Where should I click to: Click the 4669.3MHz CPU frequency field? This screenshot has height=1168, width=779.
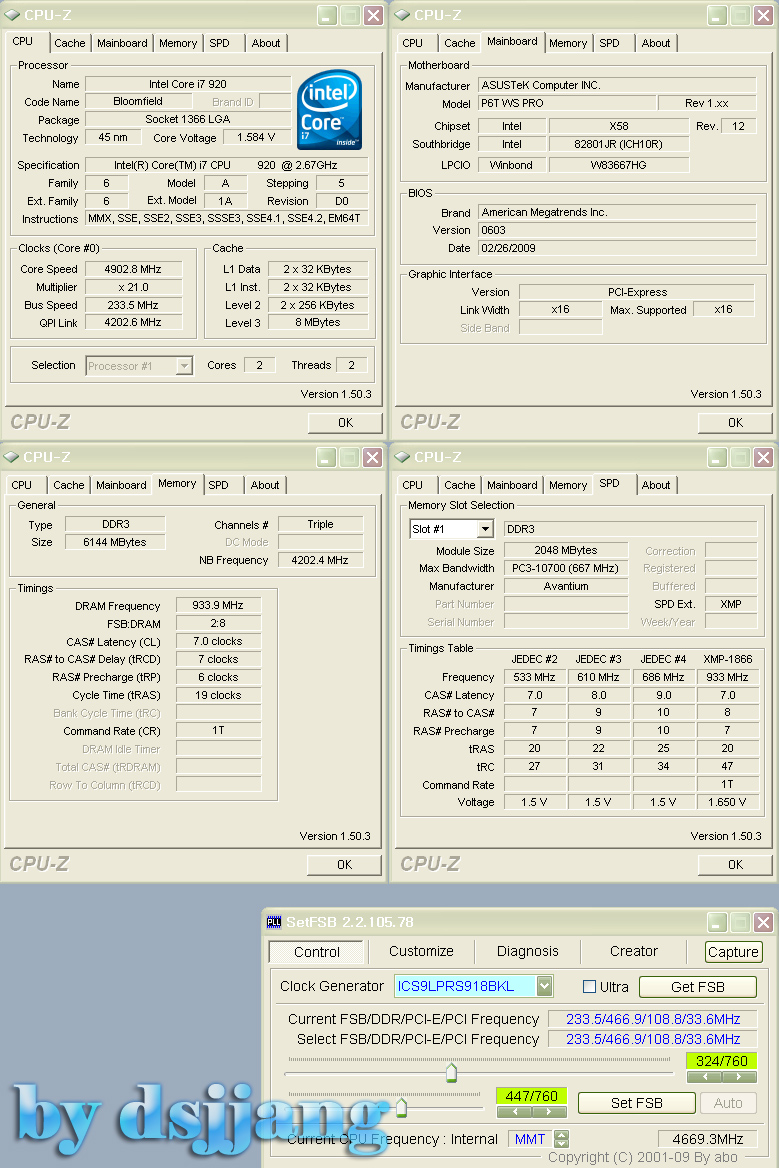tap(708, 1139)
